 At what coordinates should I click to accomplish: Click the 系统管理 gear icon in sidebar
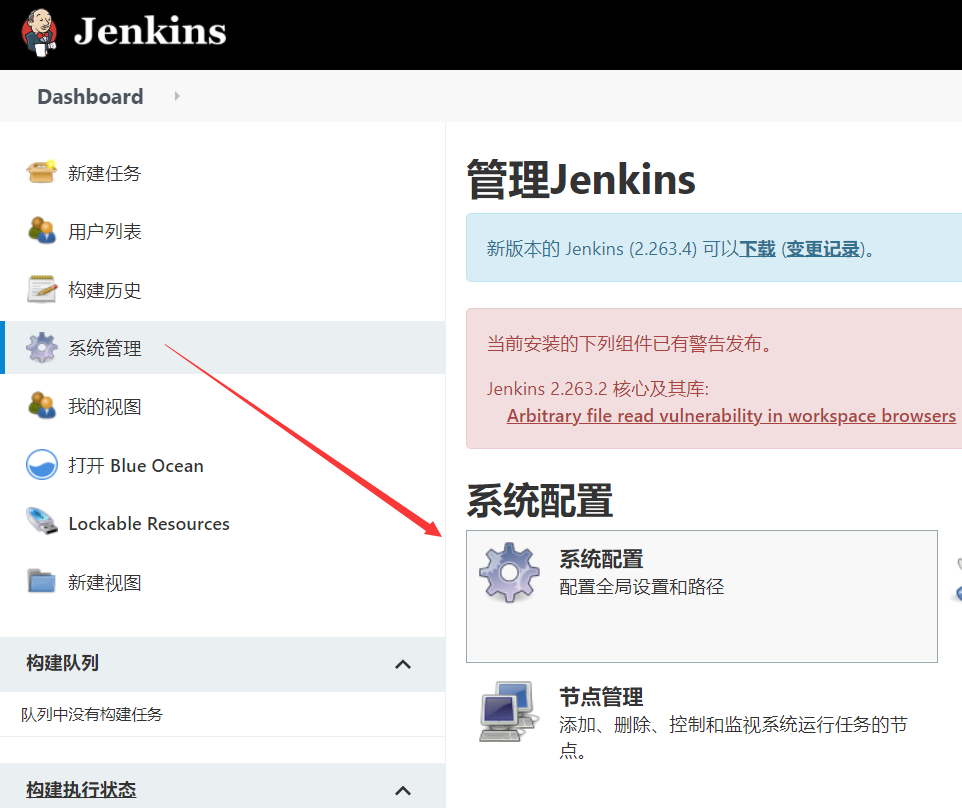point(42,347)
